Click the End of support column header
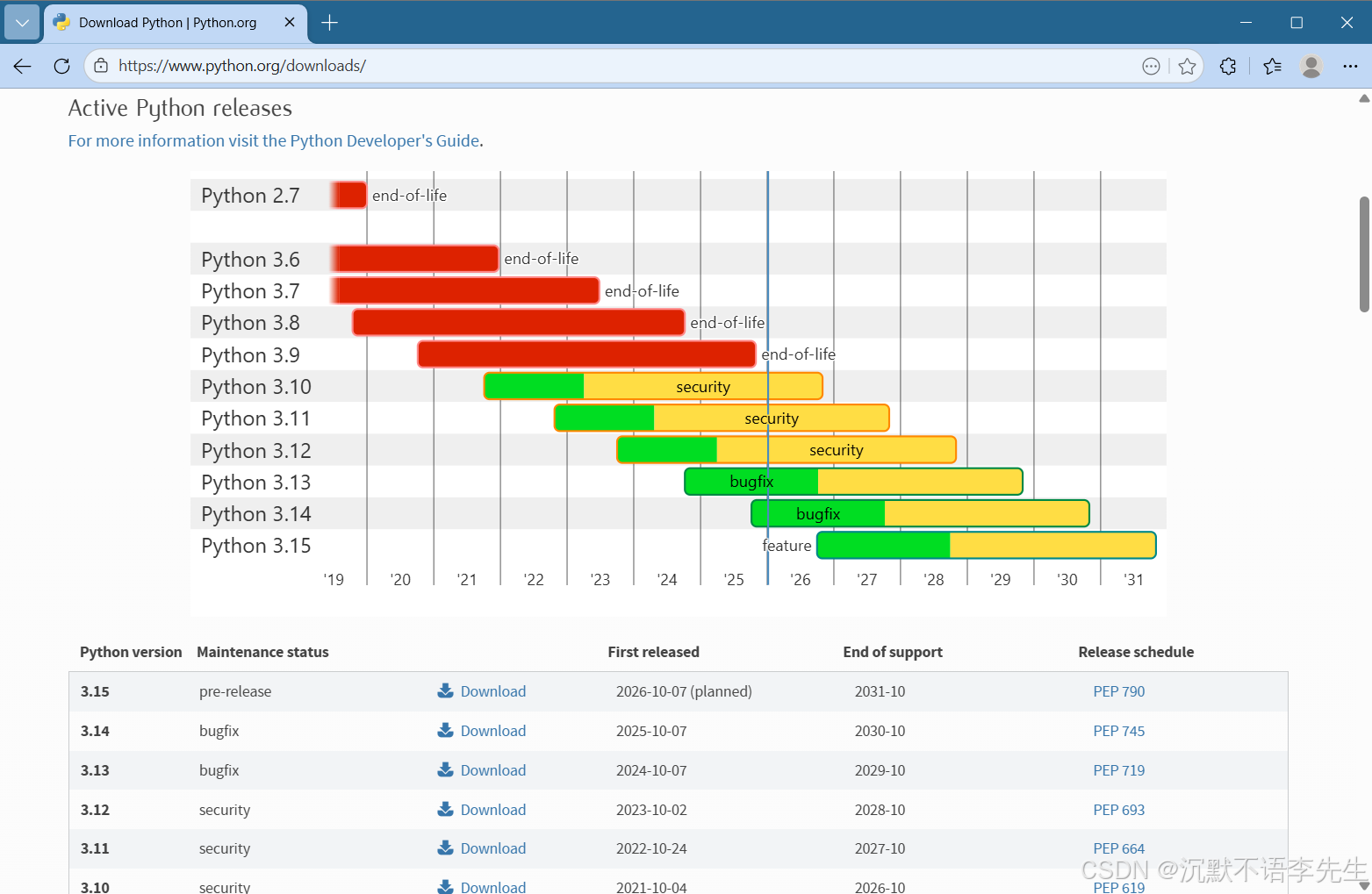Viewport: 1372px width, 894px height. (x=893, y=652)
